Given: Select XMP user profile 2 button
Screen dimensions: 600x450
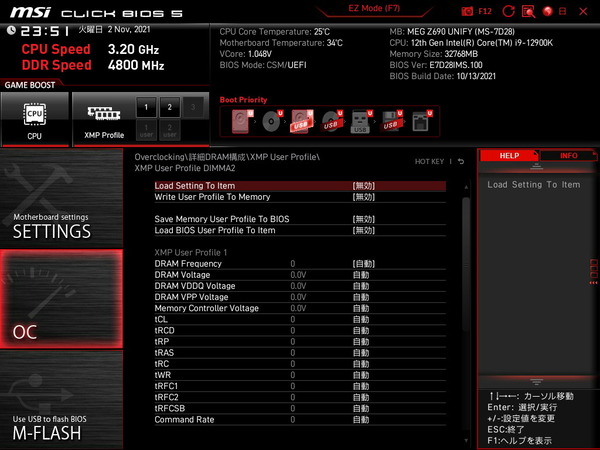Looking at the screenshot, I should tap(170, 130).
